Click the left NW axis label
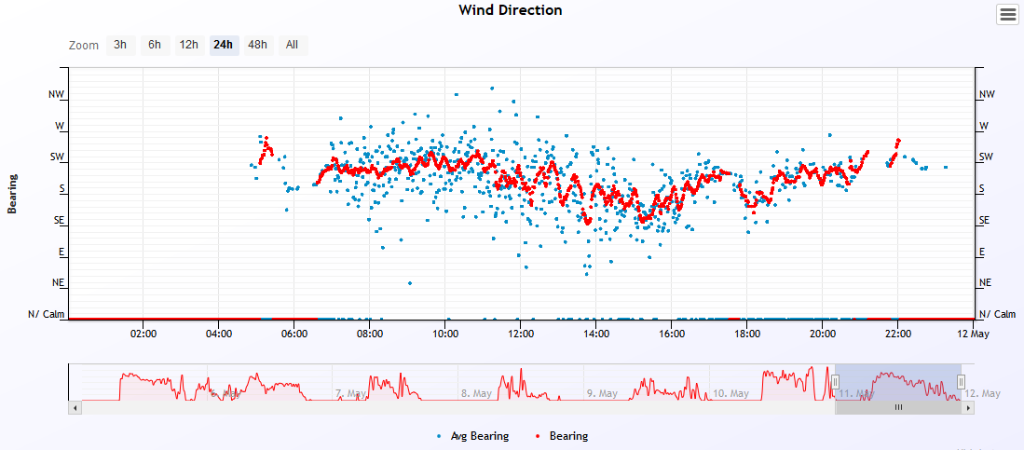 (x=56, y=94)
